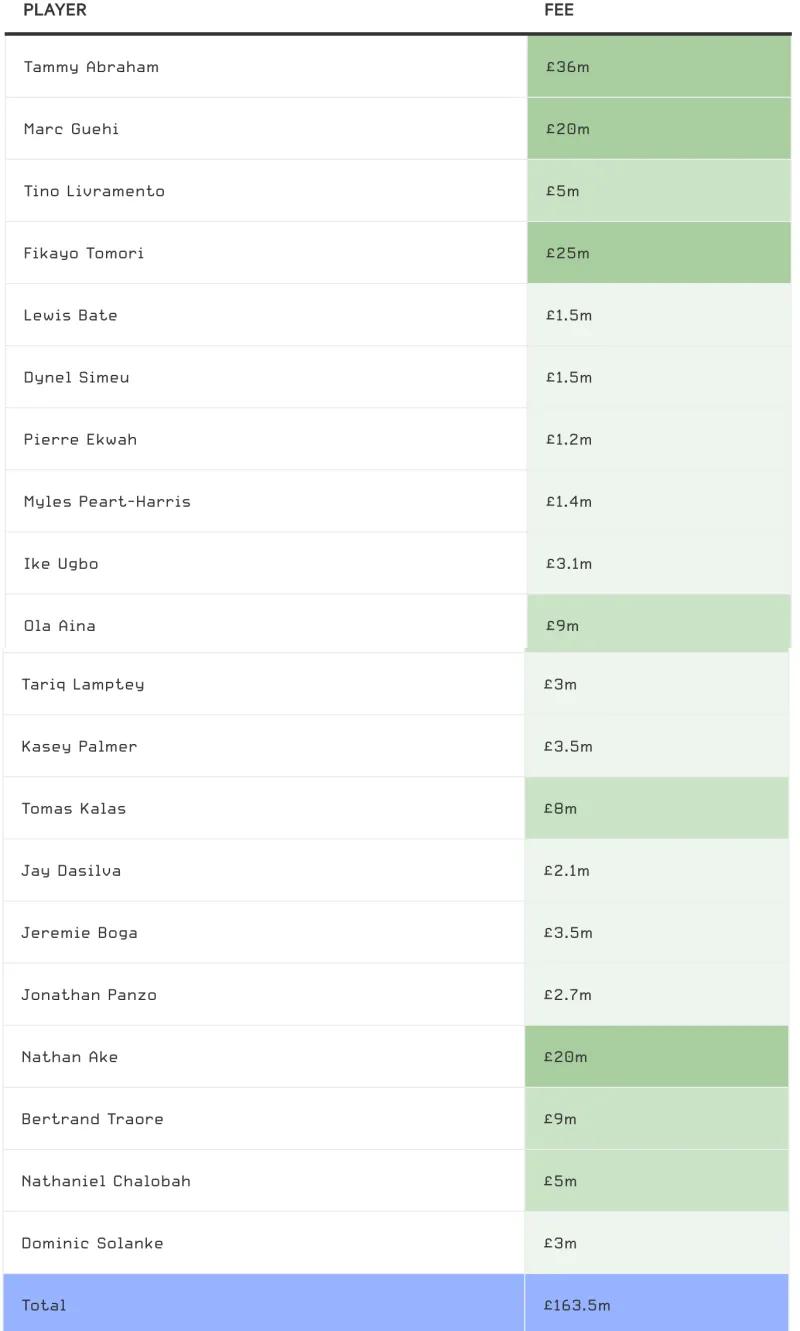Click Ike Ugbo's £3.1m fee

click(x=569, y=563)
